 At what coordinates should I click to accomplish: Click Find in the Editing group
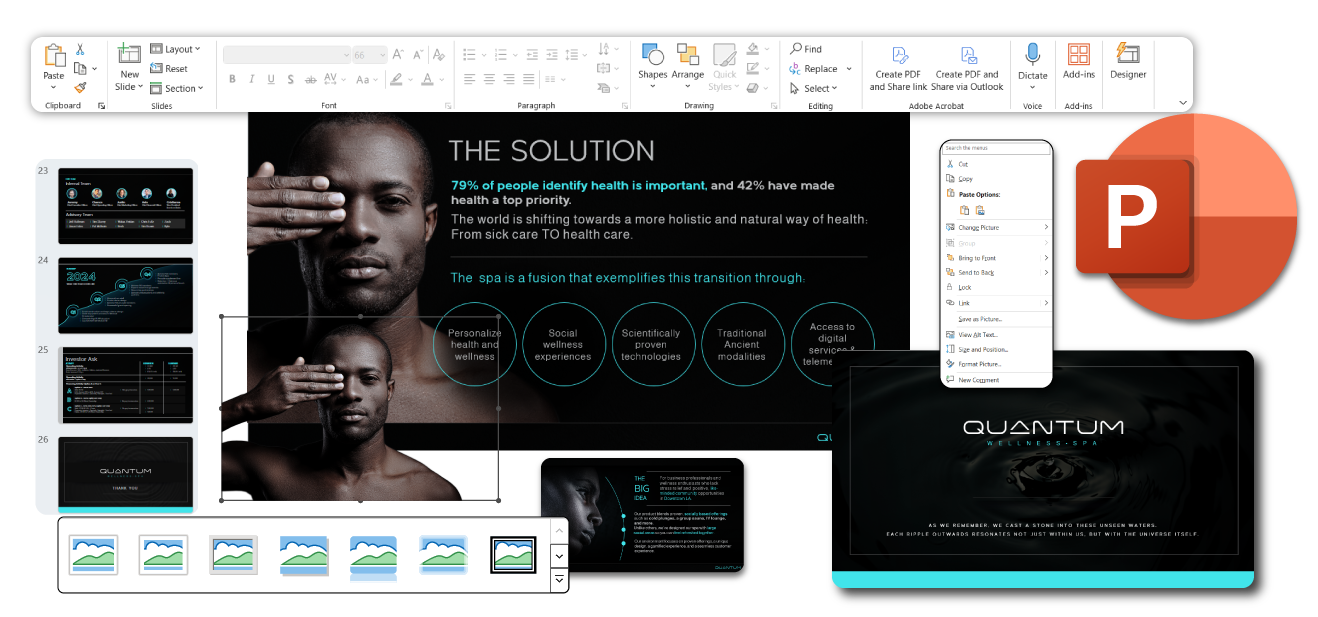click(806, 49)
